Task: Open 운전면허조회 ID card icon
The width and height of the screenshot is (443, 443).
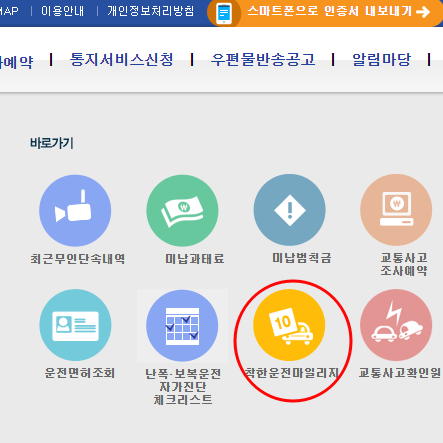Action: tap(75, 325)
